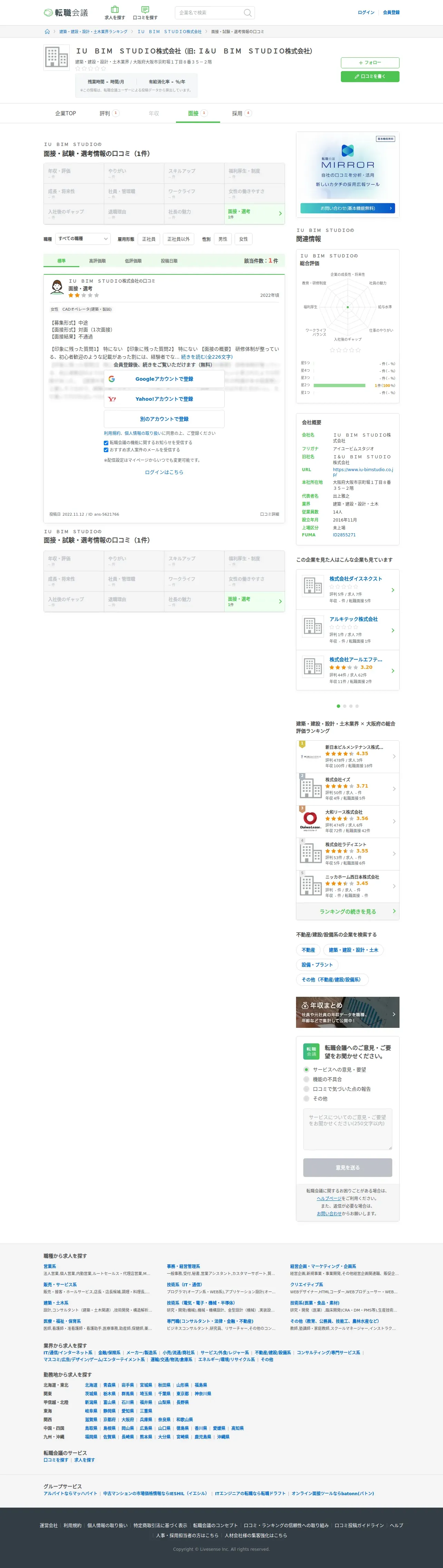Viewport: 443px width, 1568px height.
Task: Click the reviewer avatar icon
Action: [x=57, y=287]
